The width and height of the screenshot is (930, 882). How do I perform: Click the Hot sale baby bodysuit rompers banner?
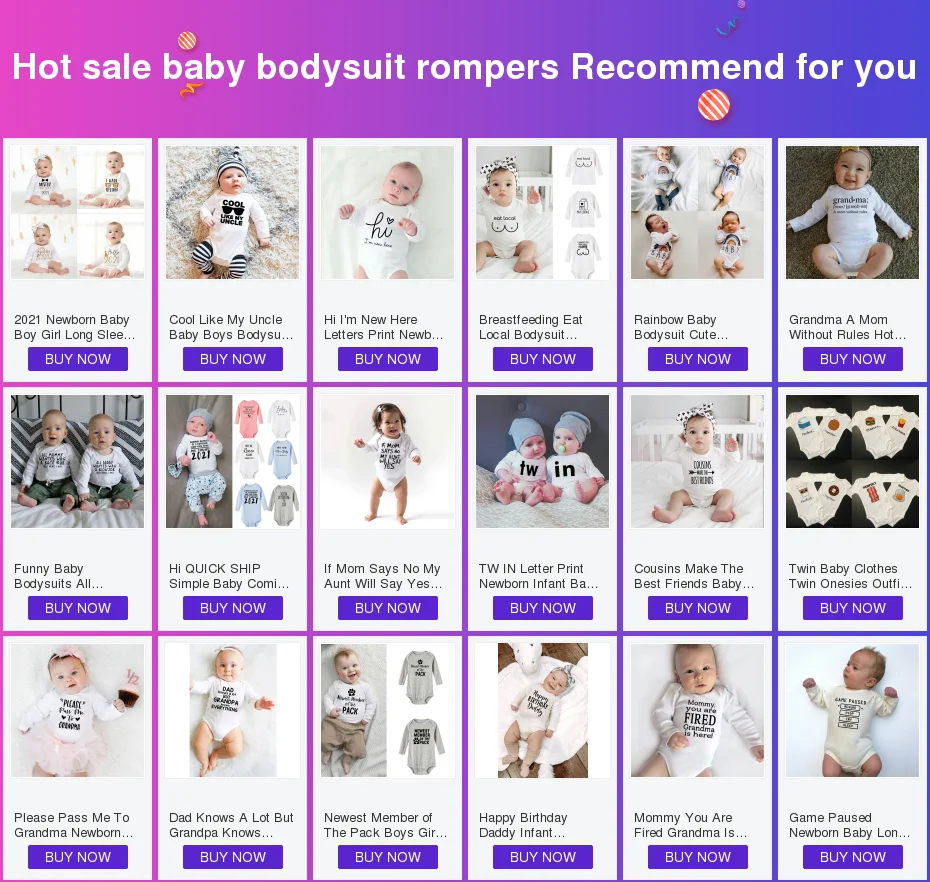pyautogui.click(x=465, y=66)
